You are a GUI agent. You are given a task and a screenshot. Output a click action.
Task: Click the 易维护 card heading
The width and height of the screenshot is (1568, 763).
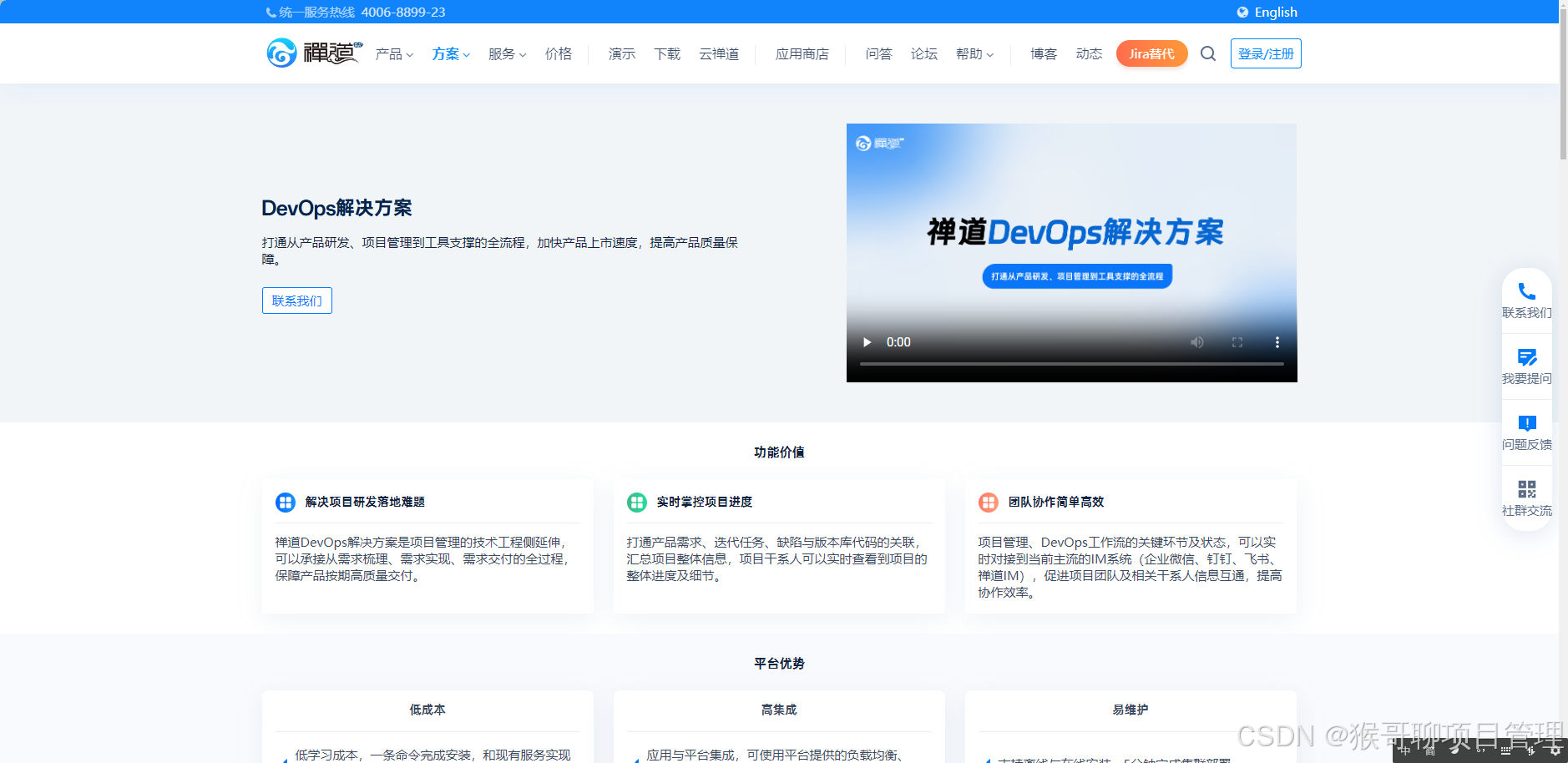click(x=1130, y=710)
